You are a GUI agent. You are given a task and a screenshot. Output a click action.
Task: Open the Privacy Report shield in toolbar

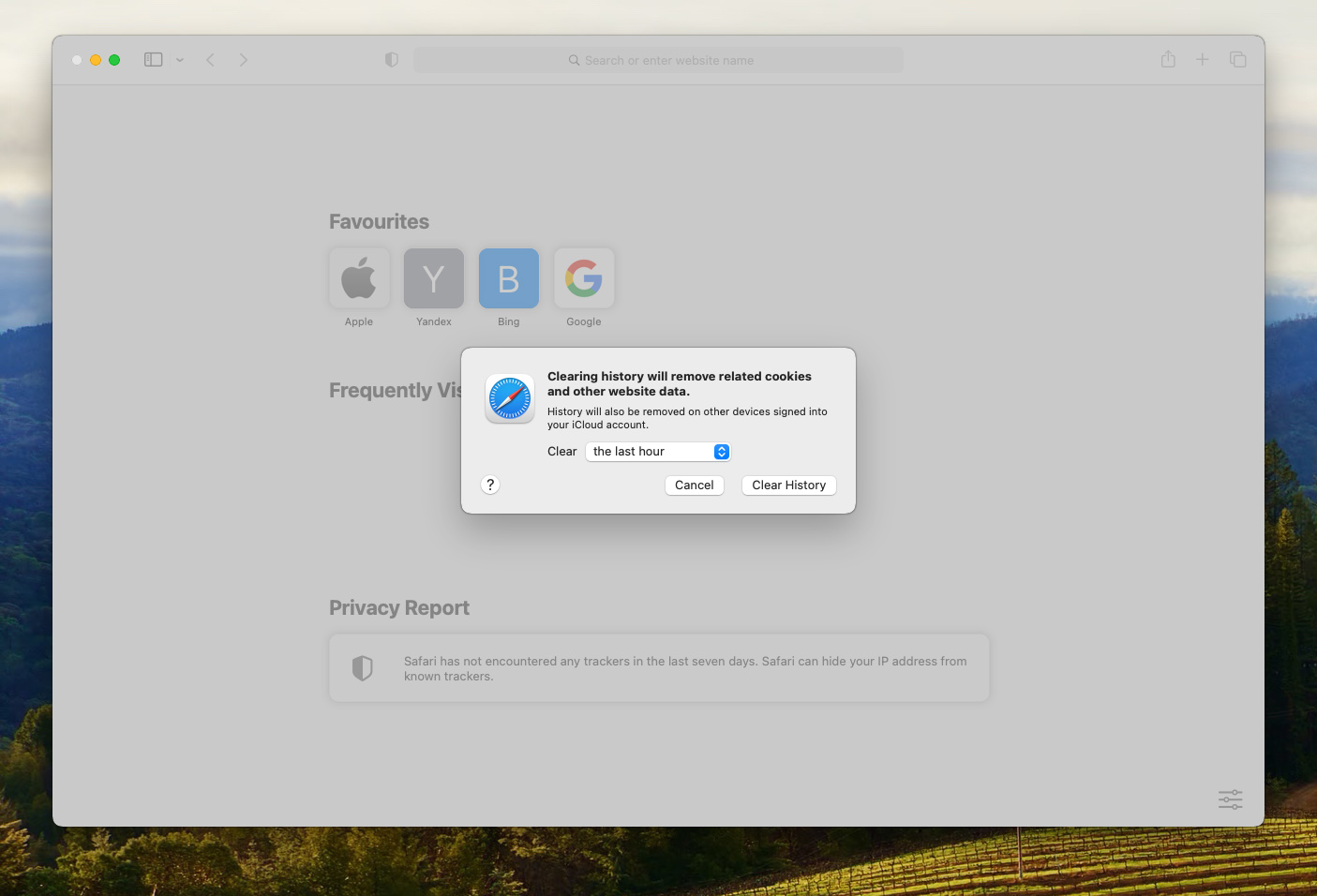point(392,60)
